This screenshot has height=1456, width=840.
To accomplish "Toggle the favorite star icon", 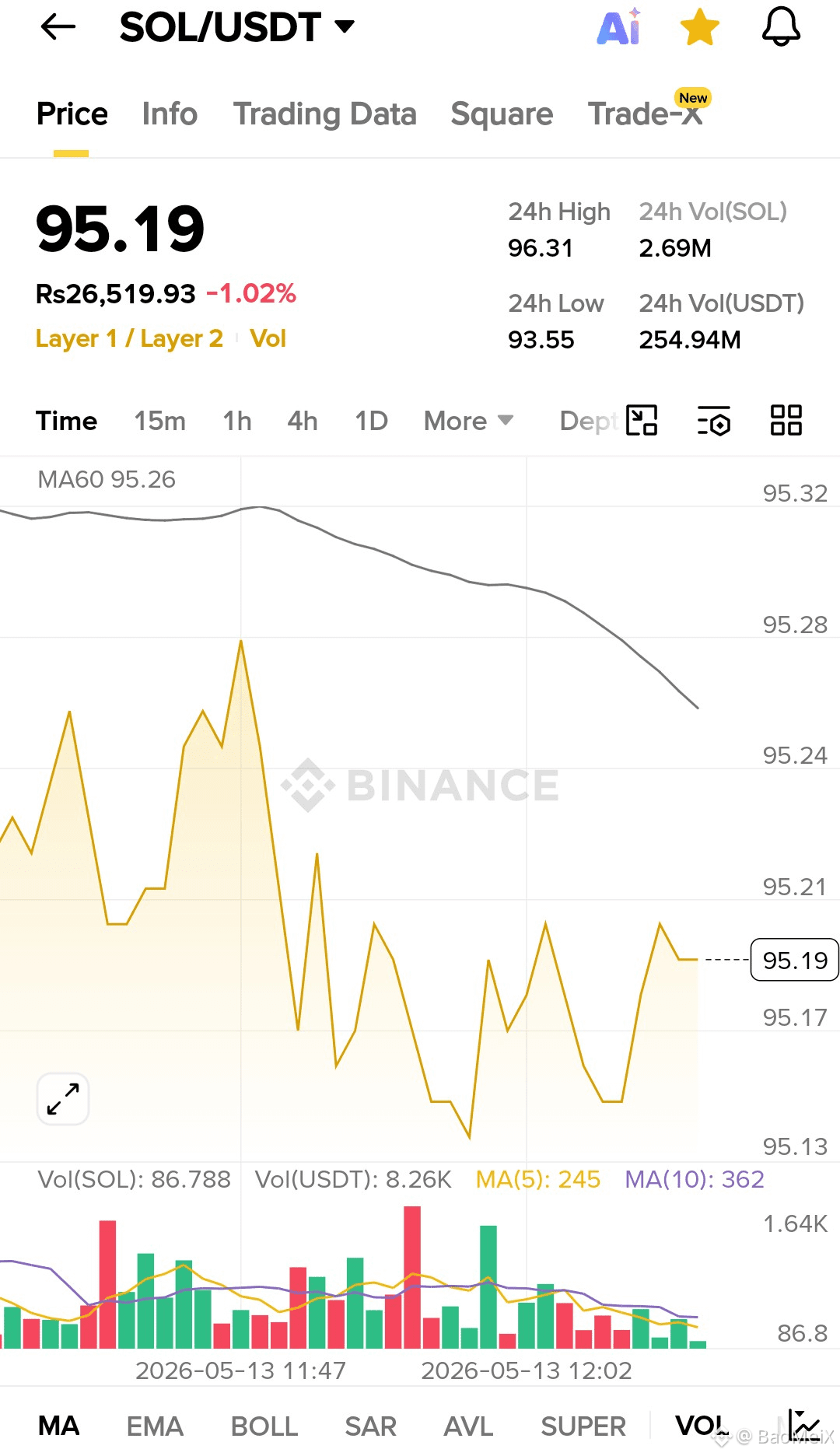I will pyautogui.click(x=700, y=27).
